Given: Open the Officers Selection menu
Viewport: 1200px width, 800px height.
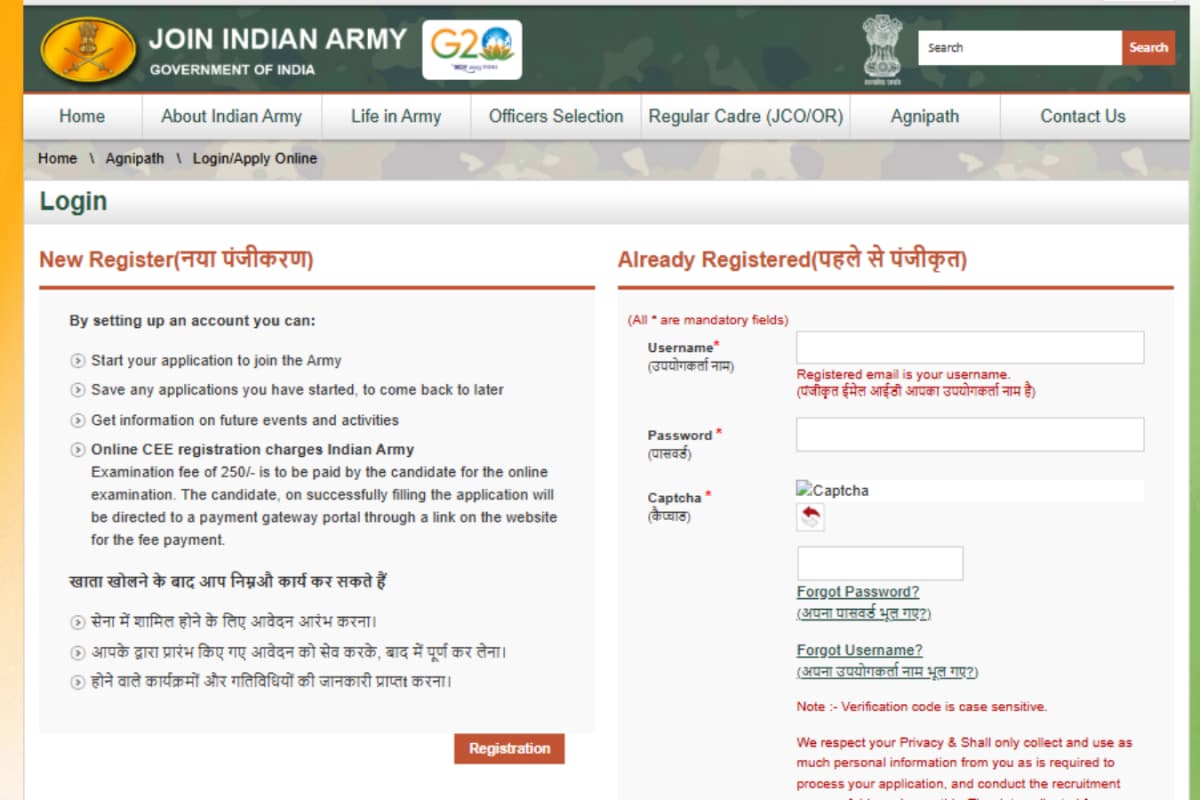Looking at the screenshot, I should click(556, 116).
